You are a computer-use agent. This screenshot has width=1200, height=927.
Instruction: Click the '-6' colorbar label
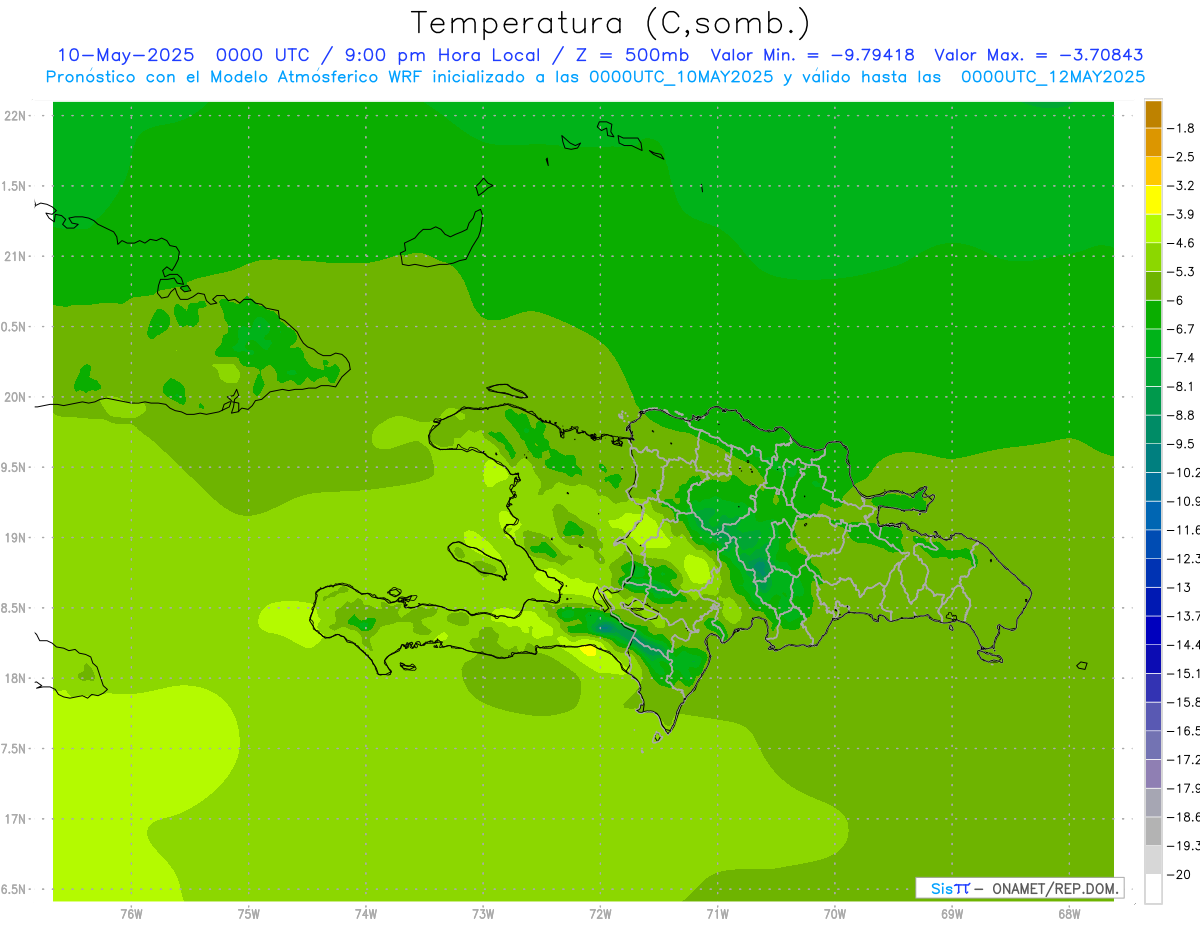click(1177, 300)
